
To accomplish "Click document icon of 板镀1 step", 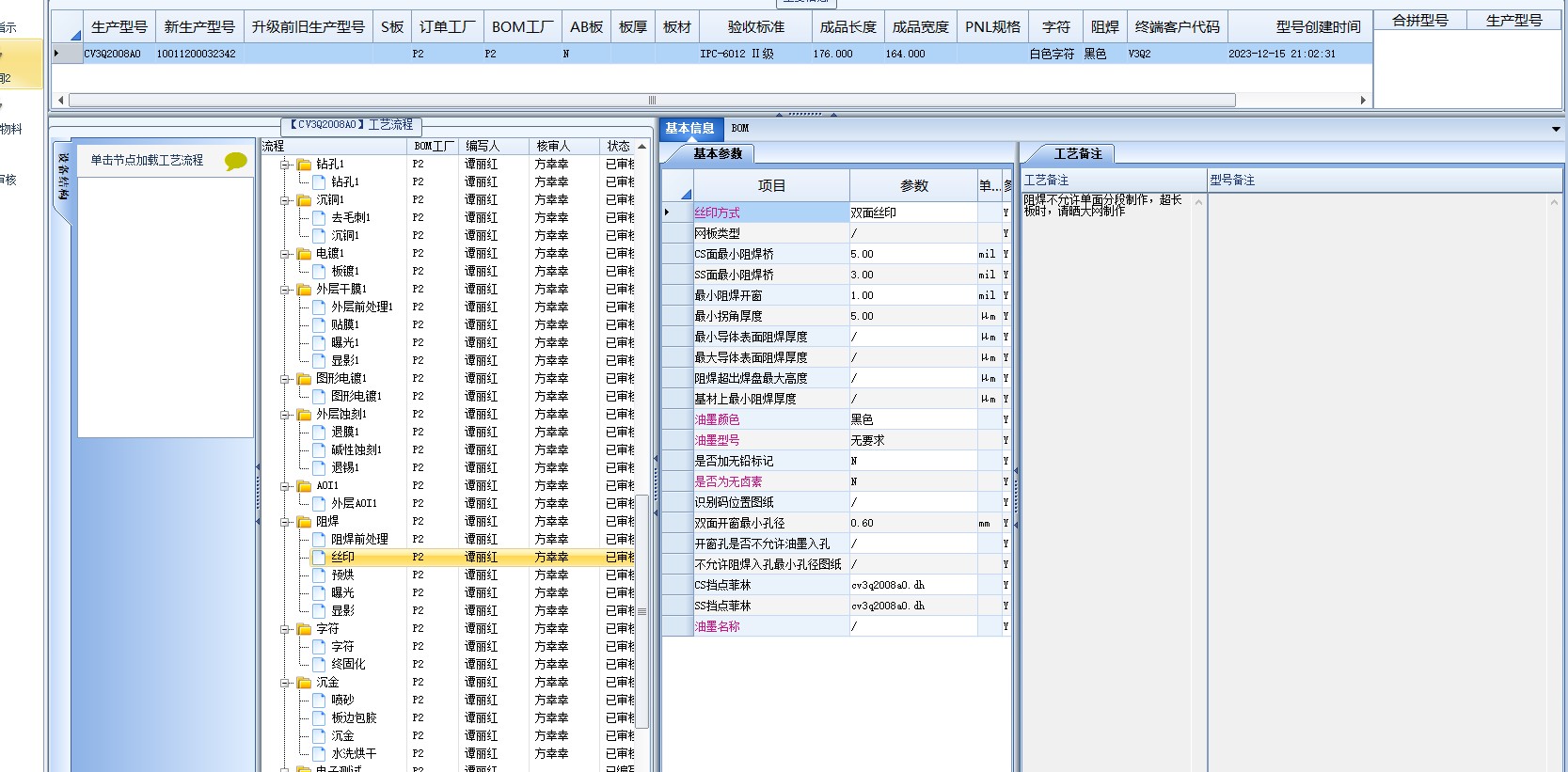I will 319,271.
